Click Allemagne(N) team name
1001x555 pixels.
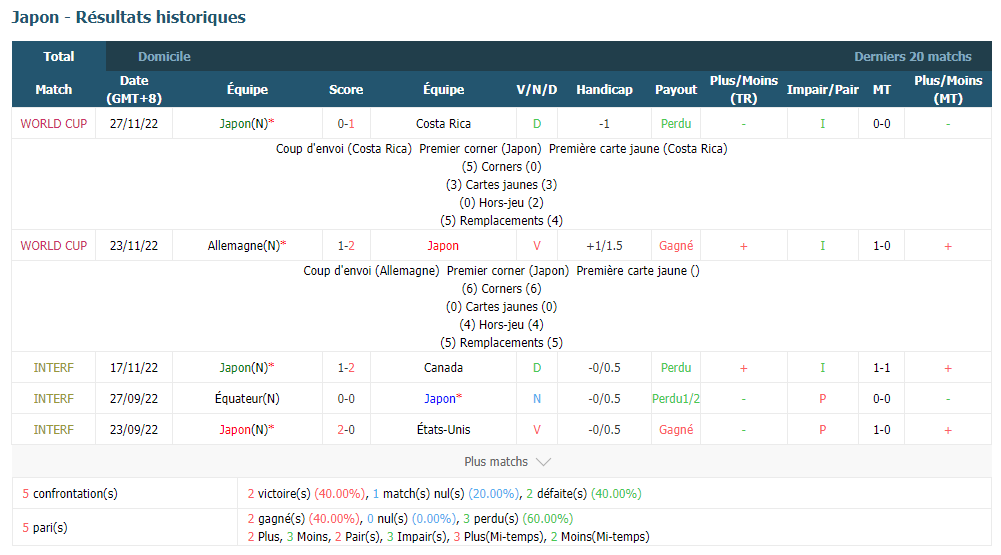tap(246, 245)
